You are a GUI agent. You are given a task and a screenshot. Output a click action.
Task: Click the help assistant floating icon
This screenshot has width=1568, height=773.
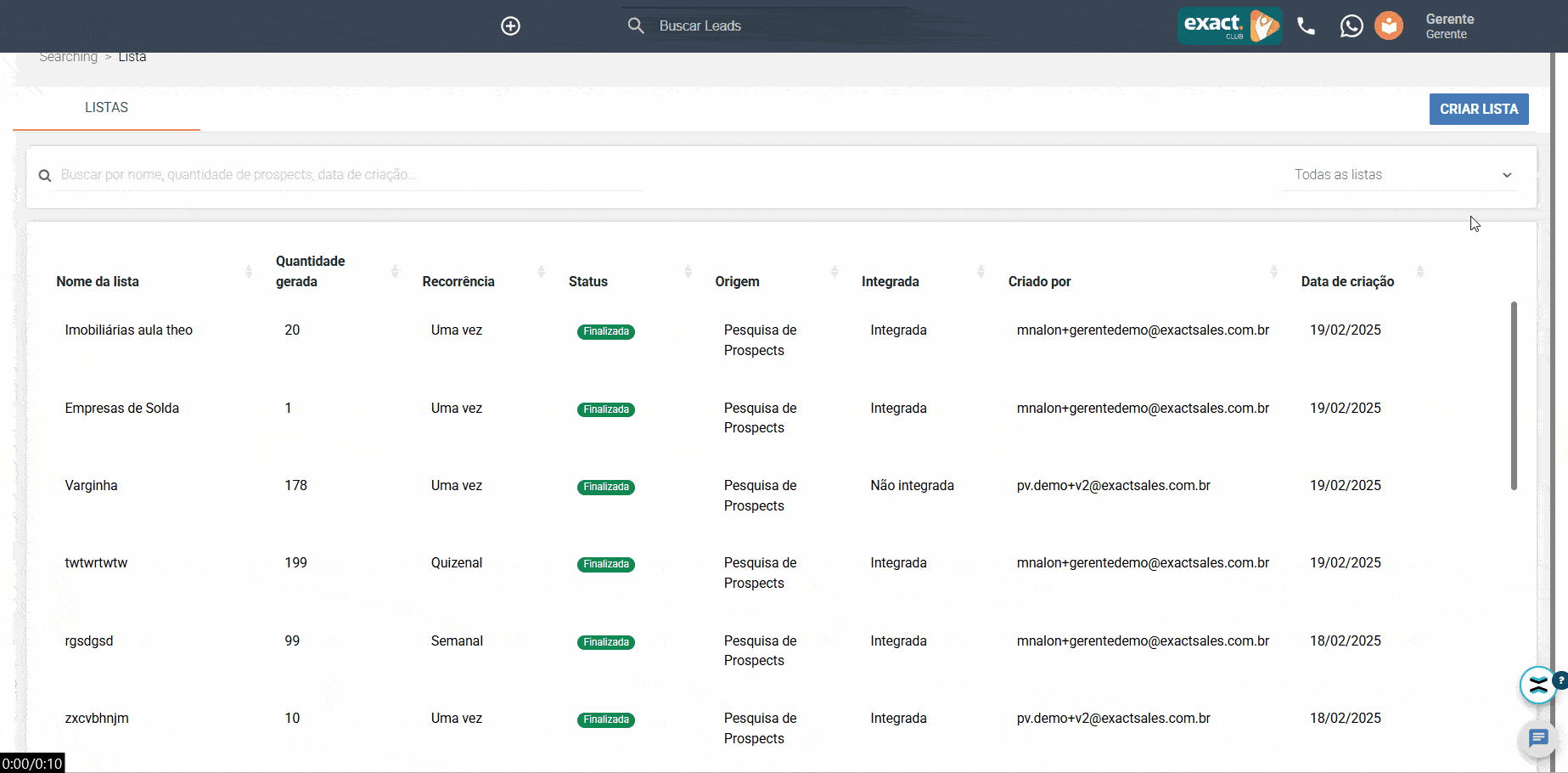tap(1537, 686)
